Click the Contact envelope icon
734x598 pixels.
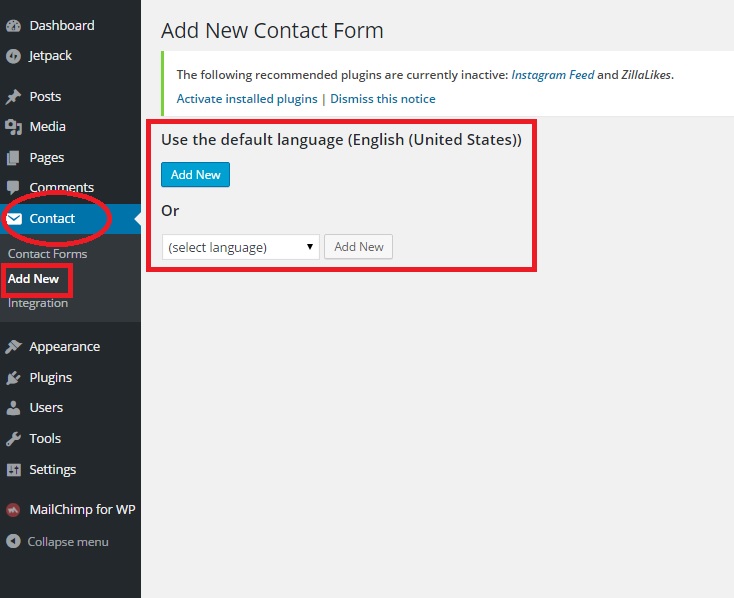(14, 219)
